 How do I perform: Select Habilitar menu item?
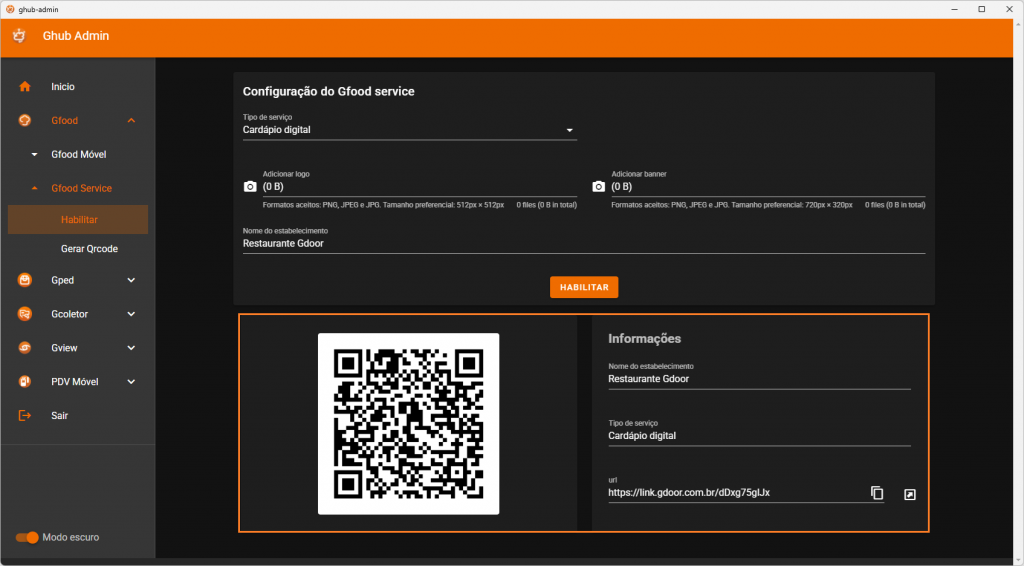pos(78,219)
